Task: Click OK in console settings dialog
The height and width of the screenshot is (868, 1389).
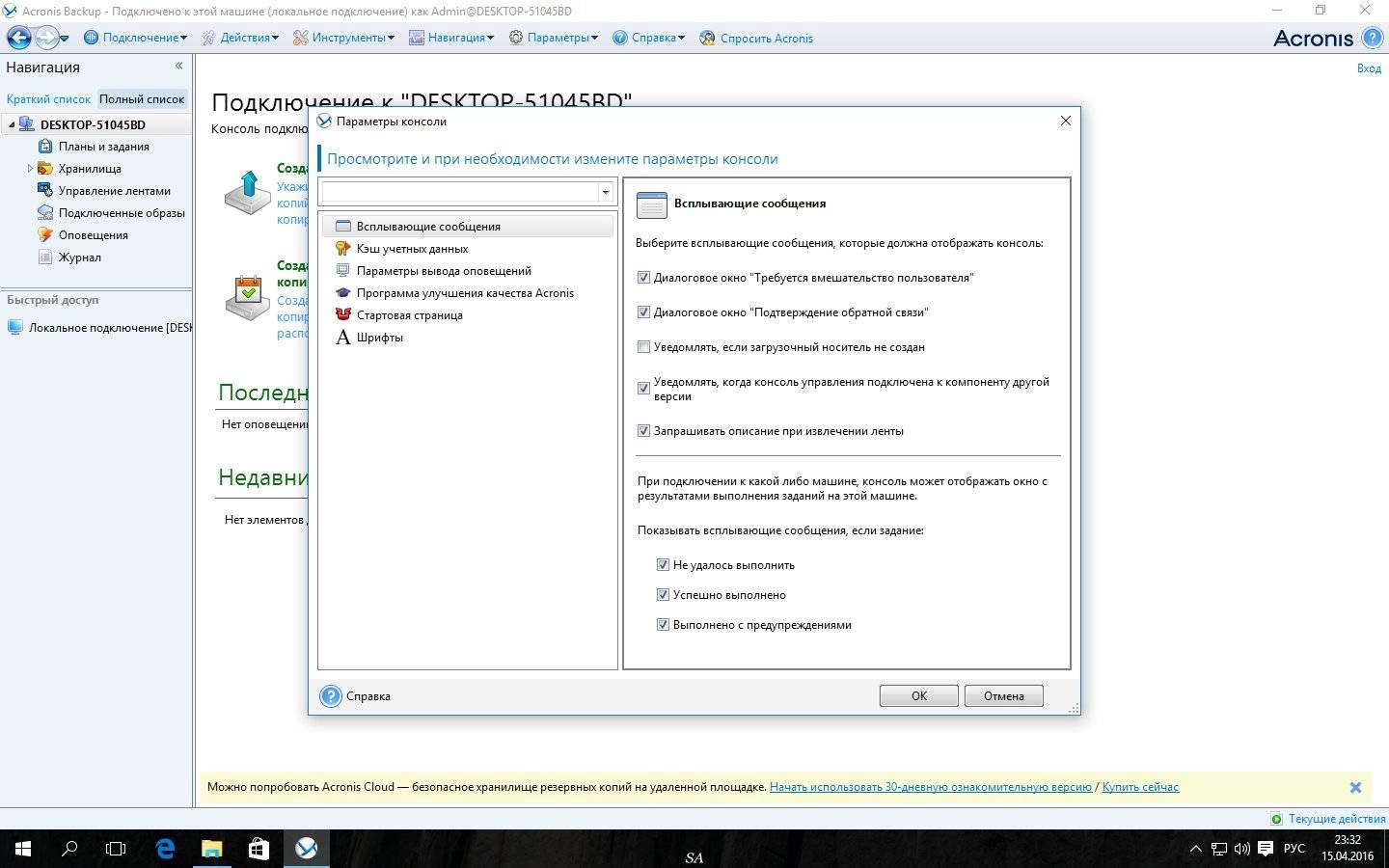Action: pyautogui.click(x=919, y=696)
